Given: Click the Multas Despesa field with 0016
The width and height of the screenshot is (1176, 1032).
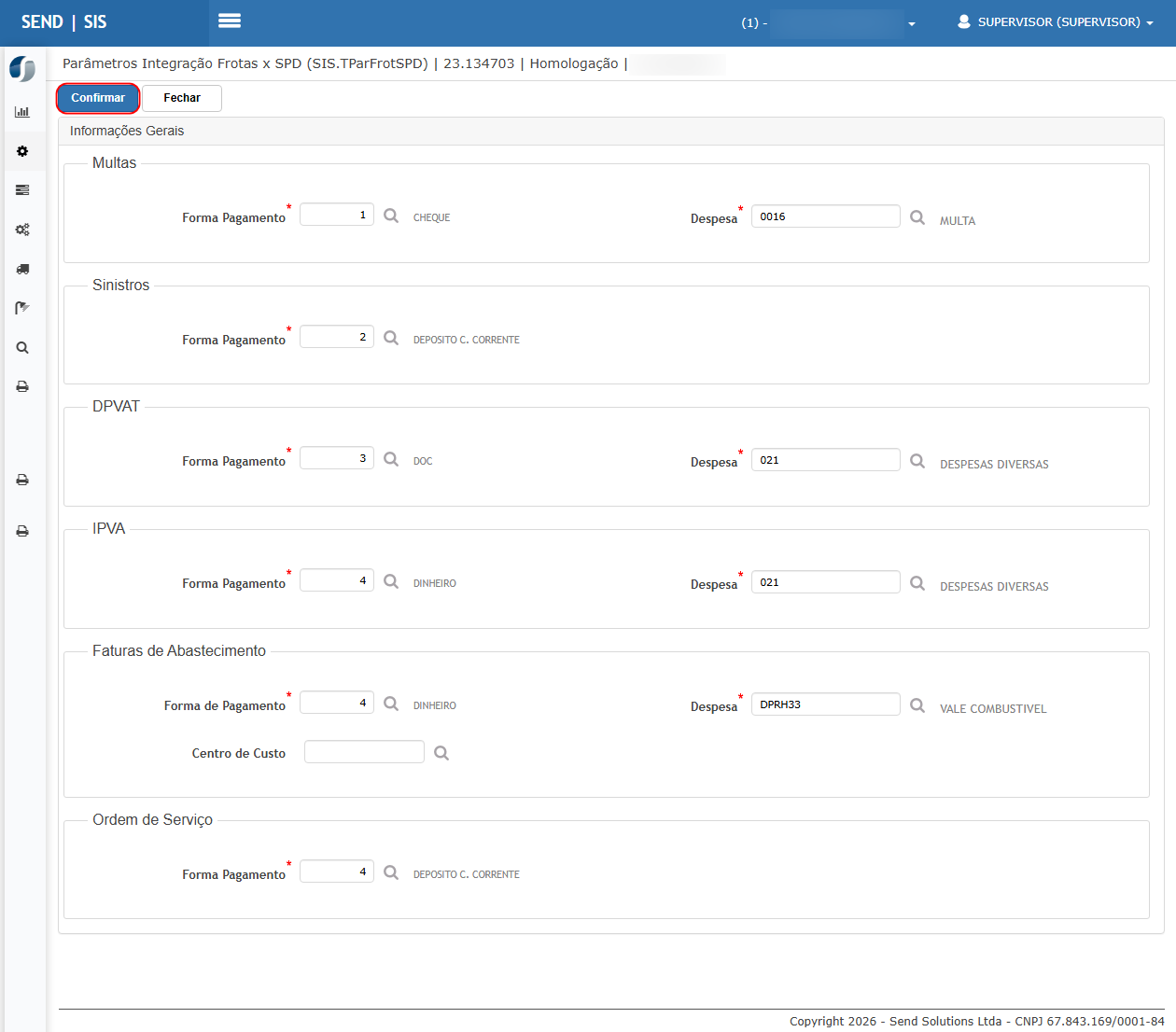Looking at the screenshot, I should 825,216.
